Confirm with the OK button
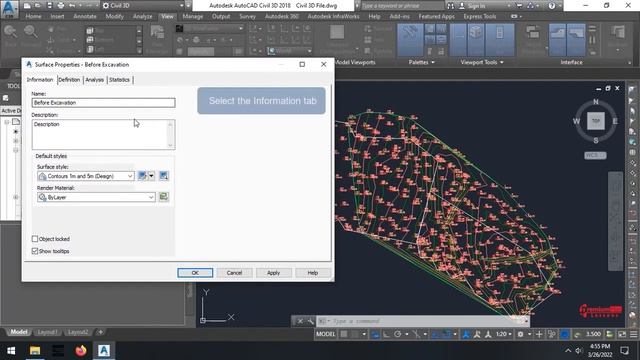Image resolution: width=640 pixels, height=360 pixels. (195, 273)
